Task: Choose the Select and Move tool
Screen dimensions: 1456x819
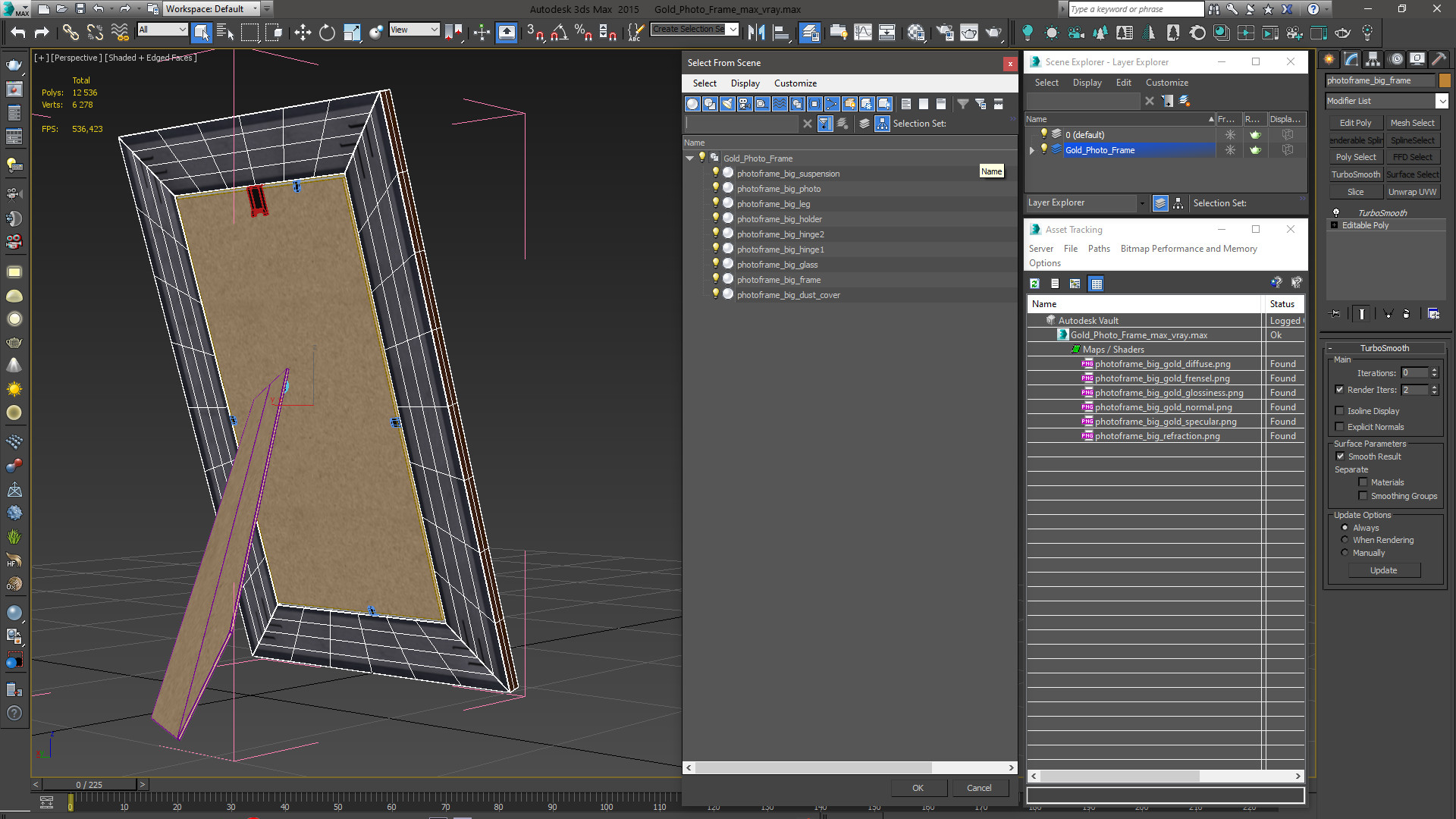Action: click(x=303, y=32)
